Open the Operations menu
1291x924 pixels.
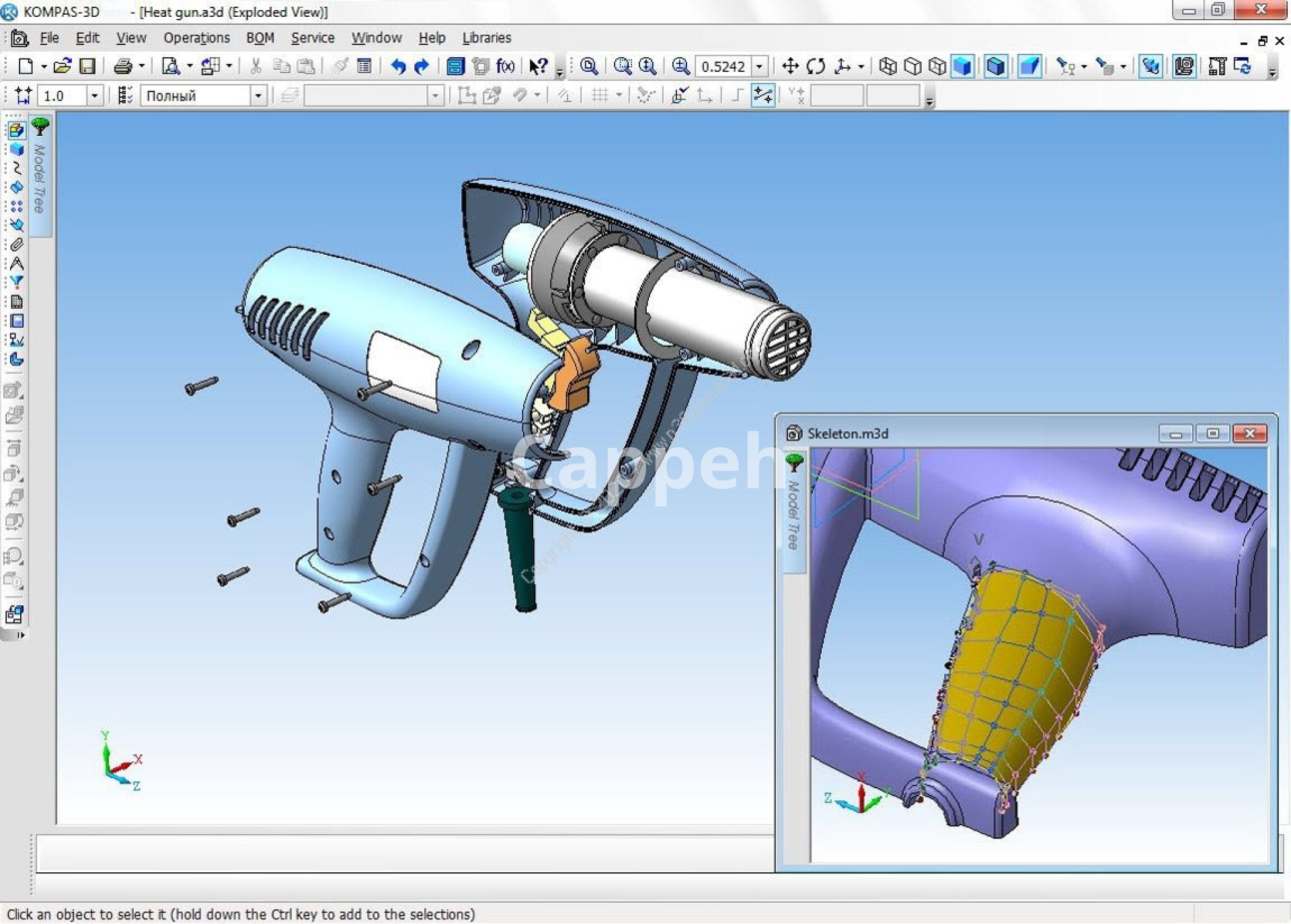196,38
